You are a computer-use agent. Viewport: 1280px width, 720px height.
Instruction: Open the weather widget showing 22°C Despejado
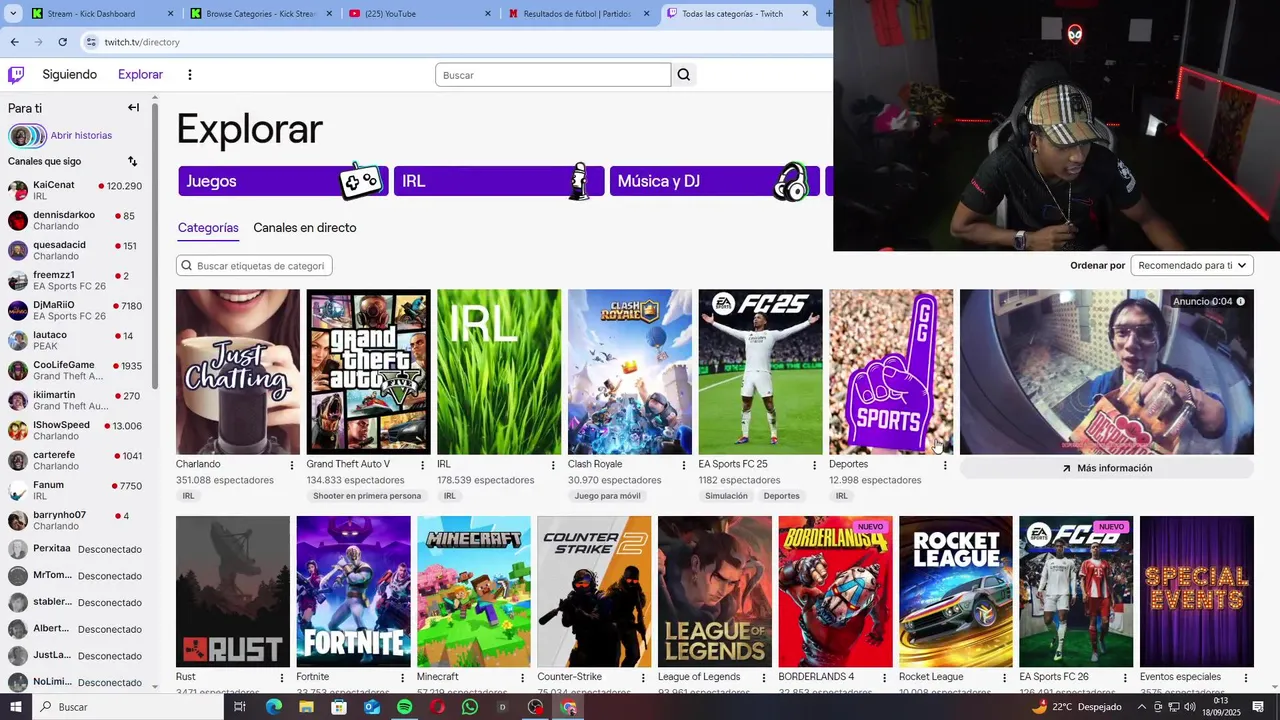(1077, 707)
